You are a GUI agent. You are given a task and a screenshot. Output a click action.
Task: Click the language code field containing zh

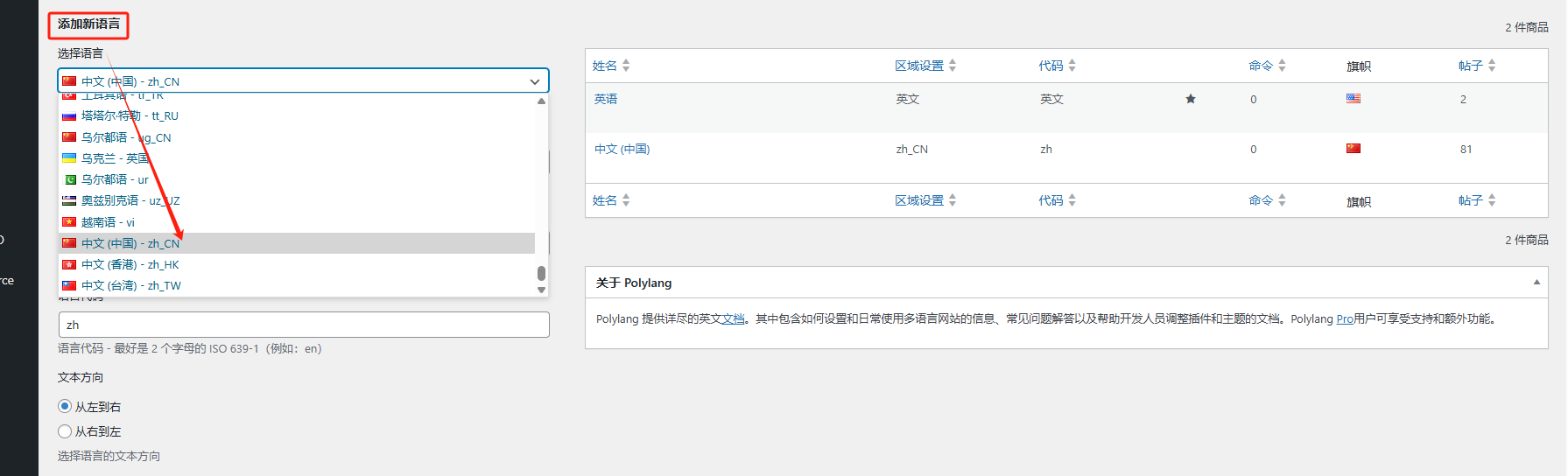pyautogui.click(x=303, y=325)
